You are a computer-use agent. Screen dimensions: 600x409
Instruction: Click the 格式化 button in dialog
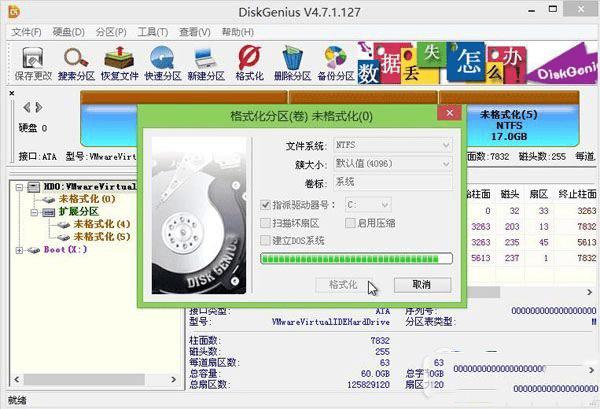343,285
